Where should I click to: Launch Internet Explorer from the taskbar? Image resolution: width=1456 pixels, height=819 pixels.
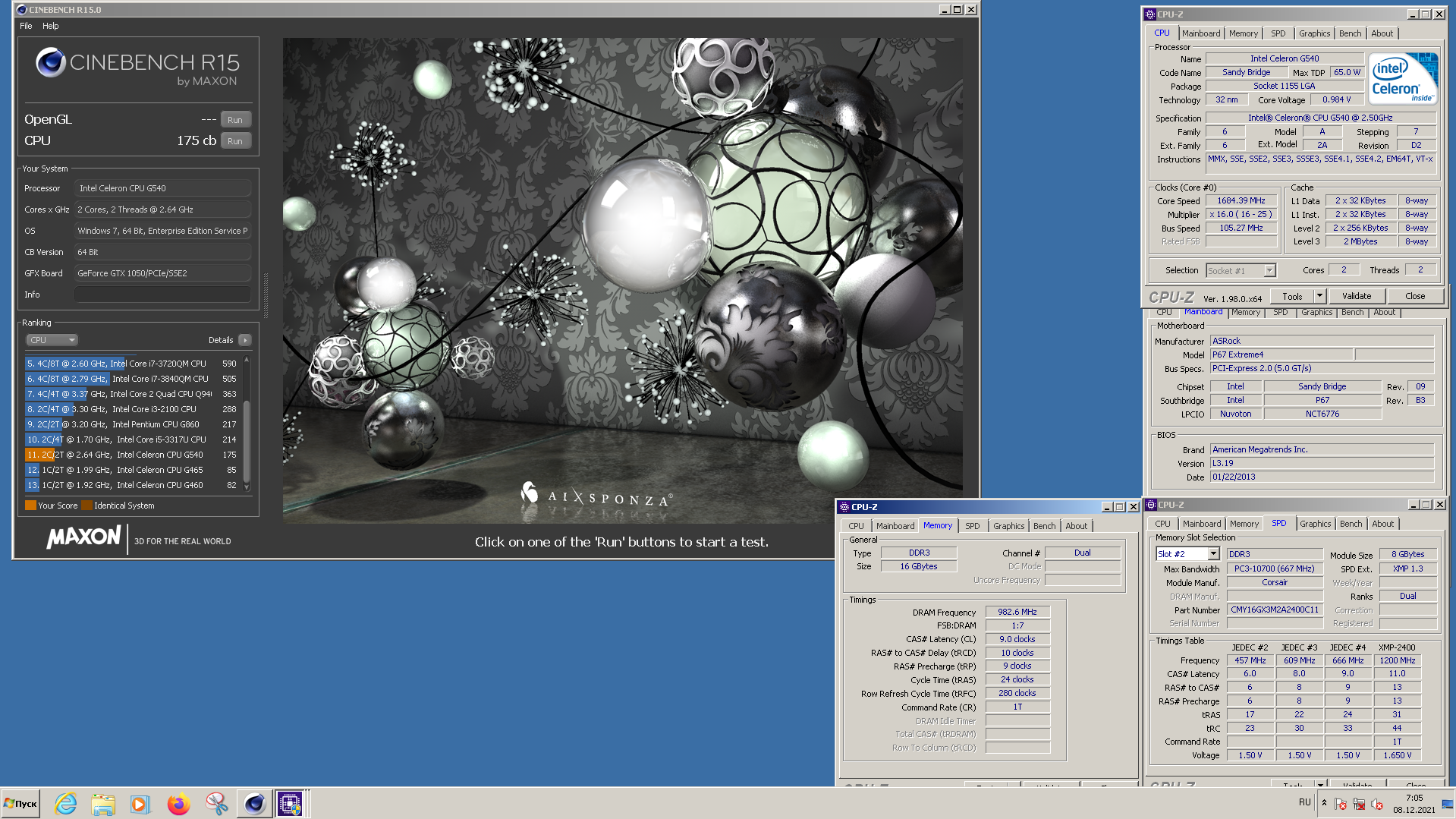(66, 803)
